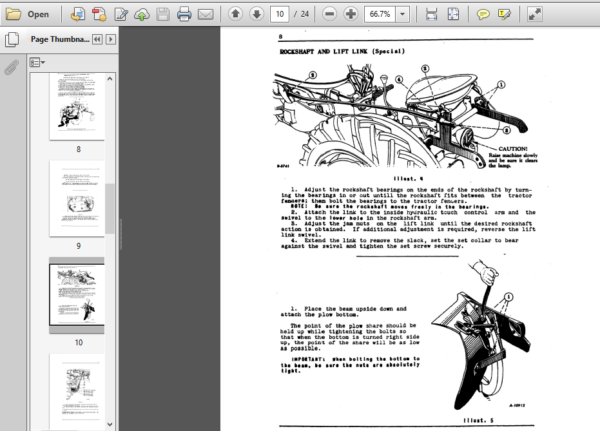Click the thumbnail panel scrollbar thumb
The height and width of the screenshot is (431, 600).
coord(110,209)
